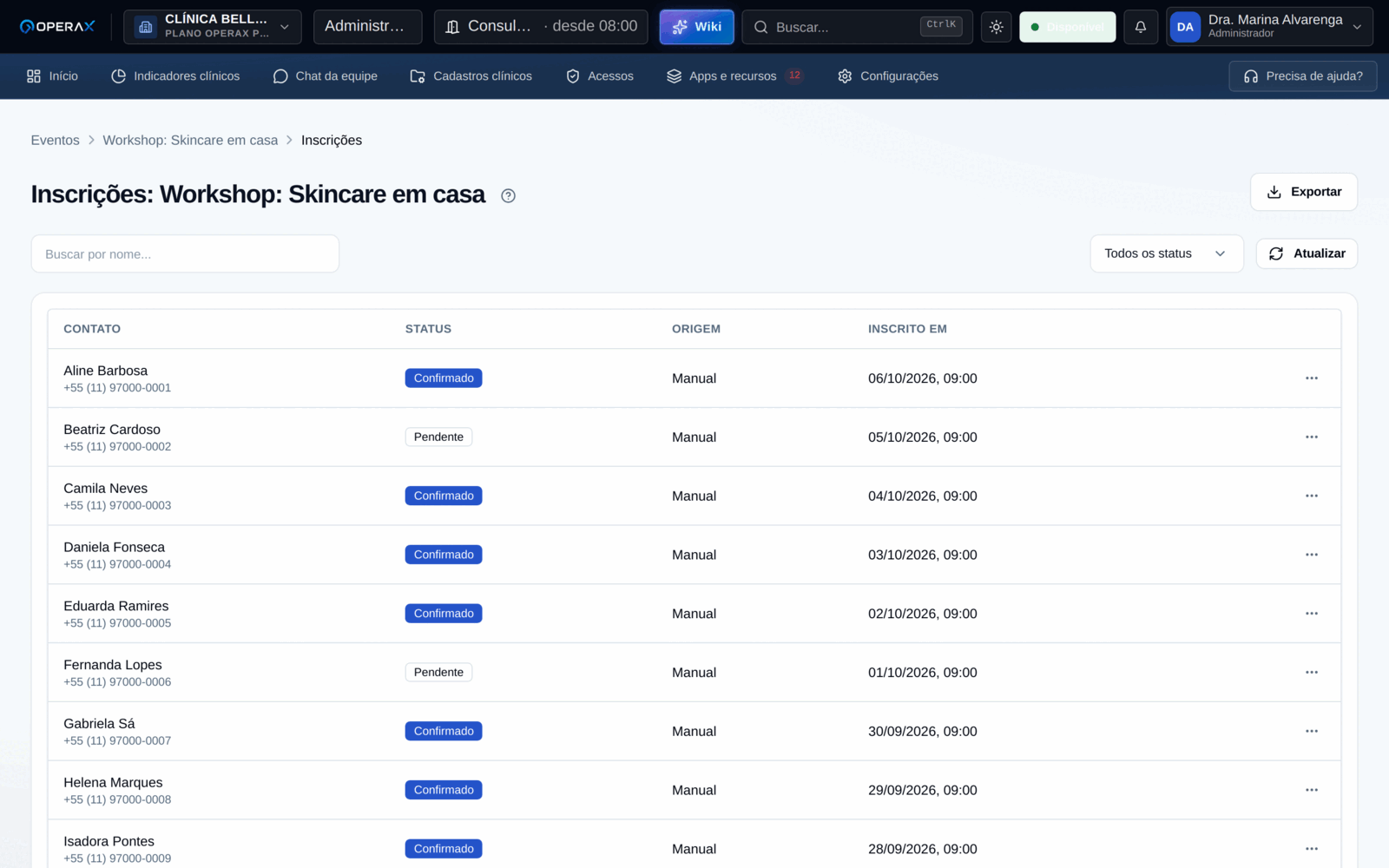Toggle the light/dark theme sun icon
This screenshot has width=1389, height=868.
[x=996, y=27]
